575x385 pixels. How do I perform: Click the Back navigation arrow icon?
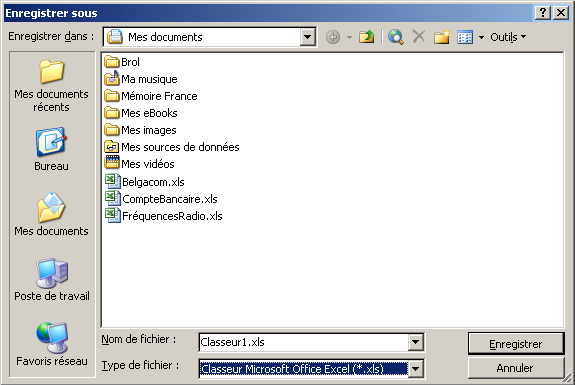[333, 37]
